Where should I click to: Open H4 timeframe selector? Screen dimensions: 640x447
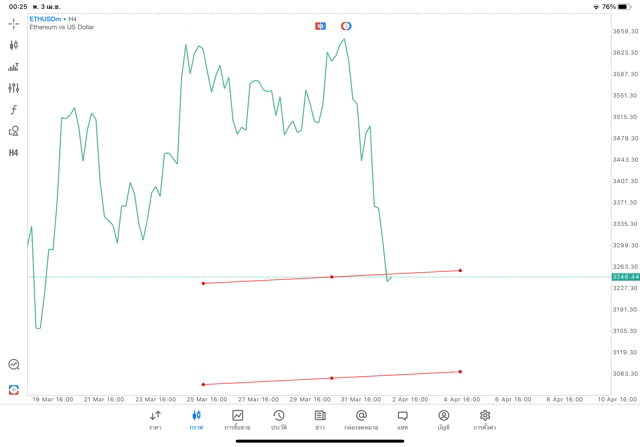[13, 152]
